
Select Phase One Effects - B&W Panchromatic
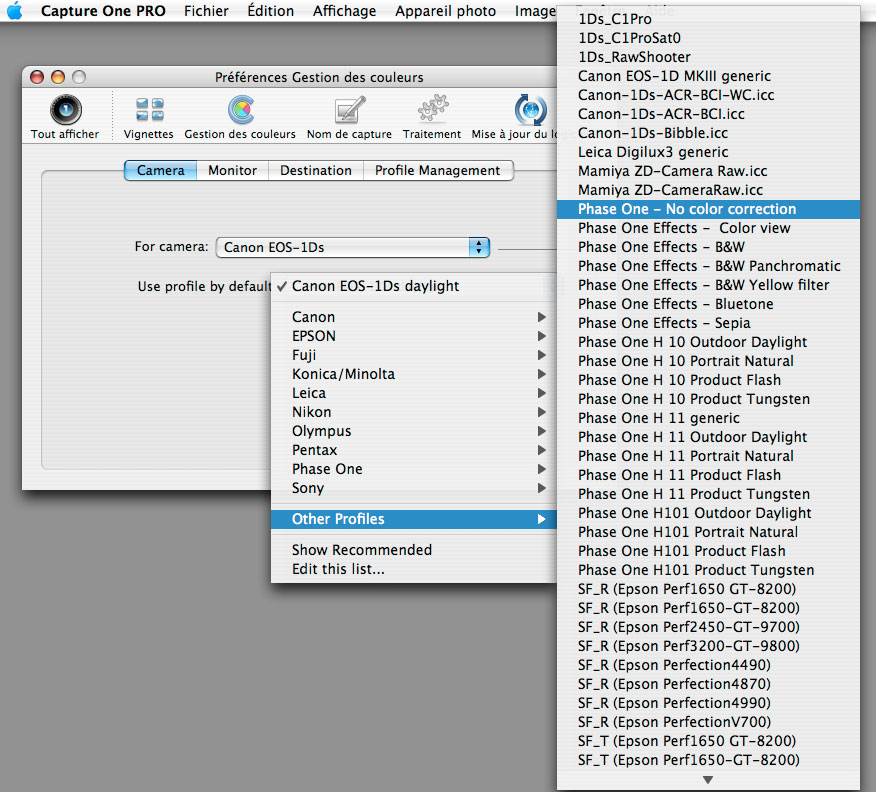point(708,266)
